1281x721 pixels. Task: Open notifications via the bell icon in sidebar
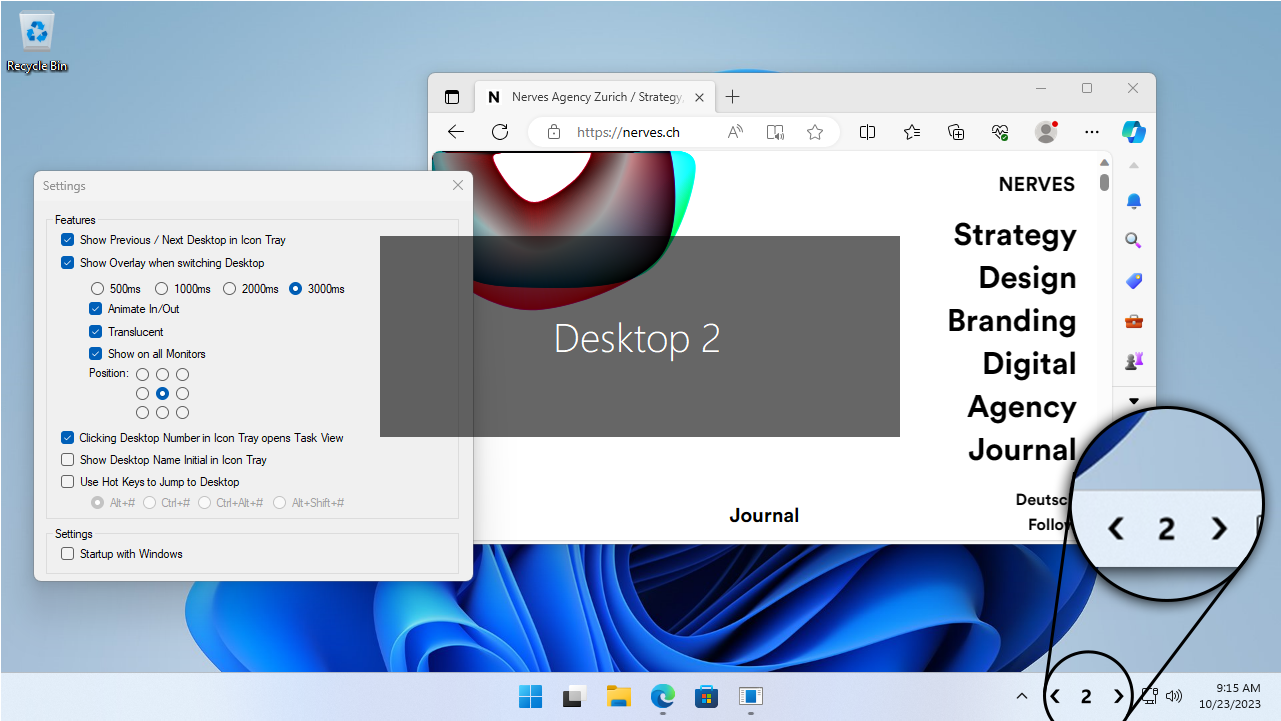(x=1133, y=201)
